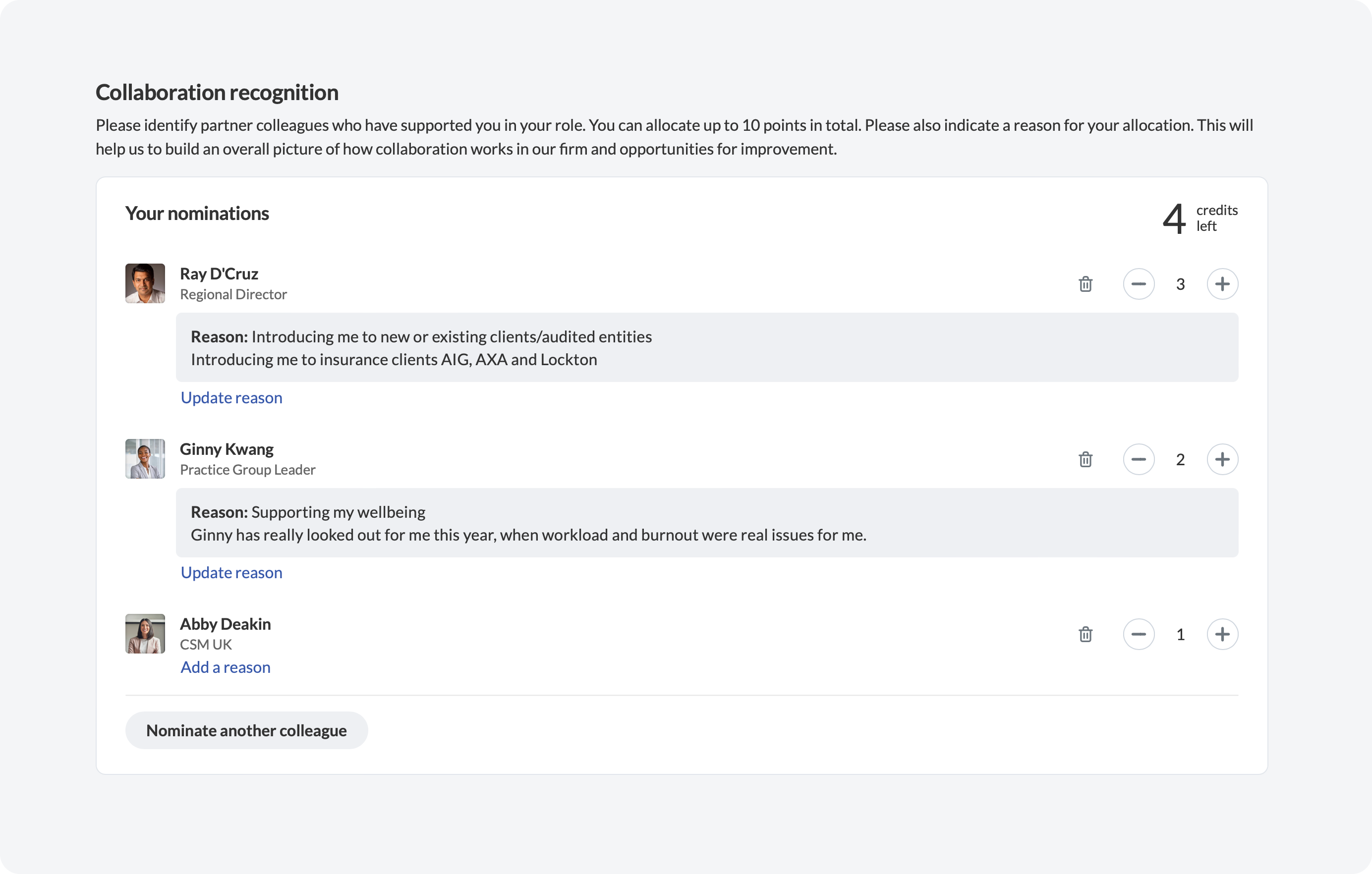
Task: Open Ginny Kwang profile photo
Action: (145, 459)
